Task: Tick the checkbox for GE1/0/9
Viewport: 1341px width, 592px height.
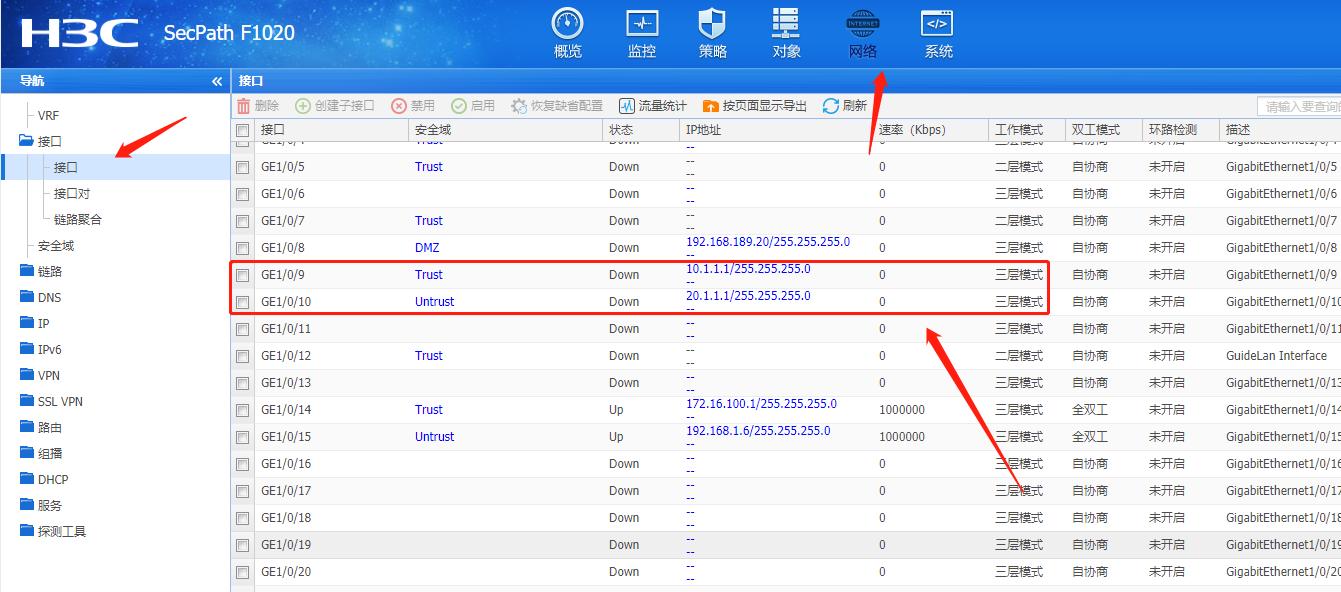Action: pos(242,275)
